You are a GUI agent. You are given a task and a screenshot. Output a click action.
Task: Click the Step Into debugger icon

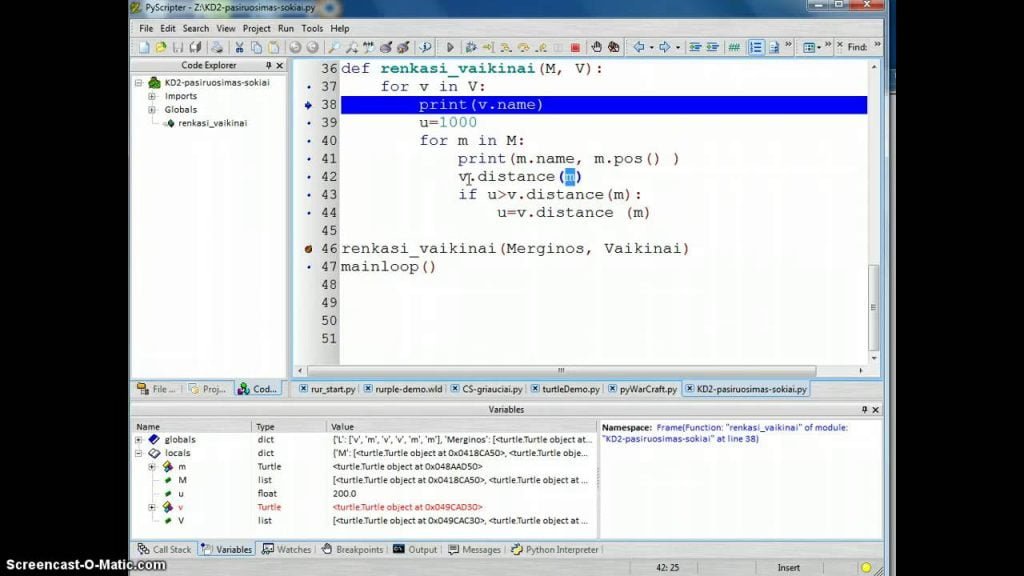pos(505,47)
